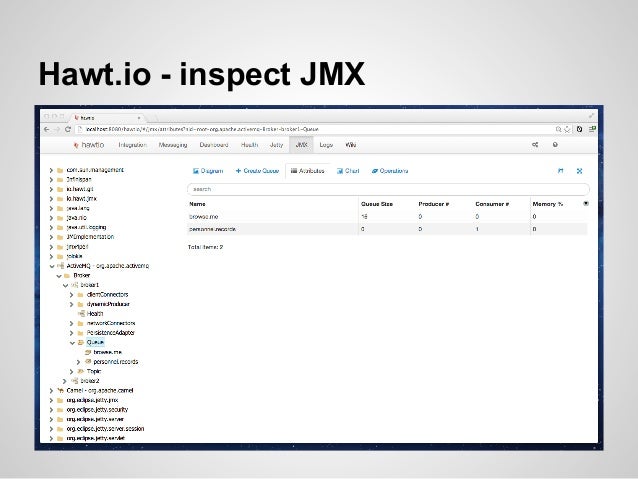The image size is (638, 479).
Task: Expand the com.sun.management tree node
Action: point(51,170)
